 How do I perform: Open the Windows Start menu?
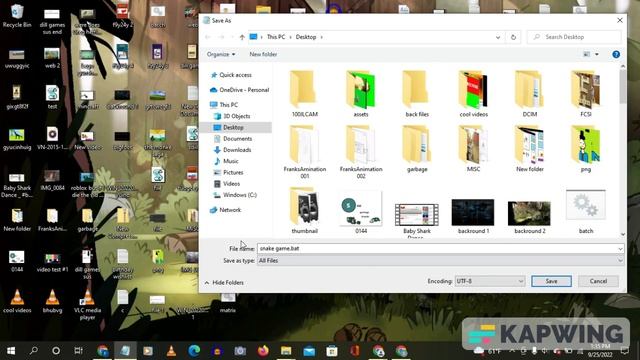pos(11,351)
